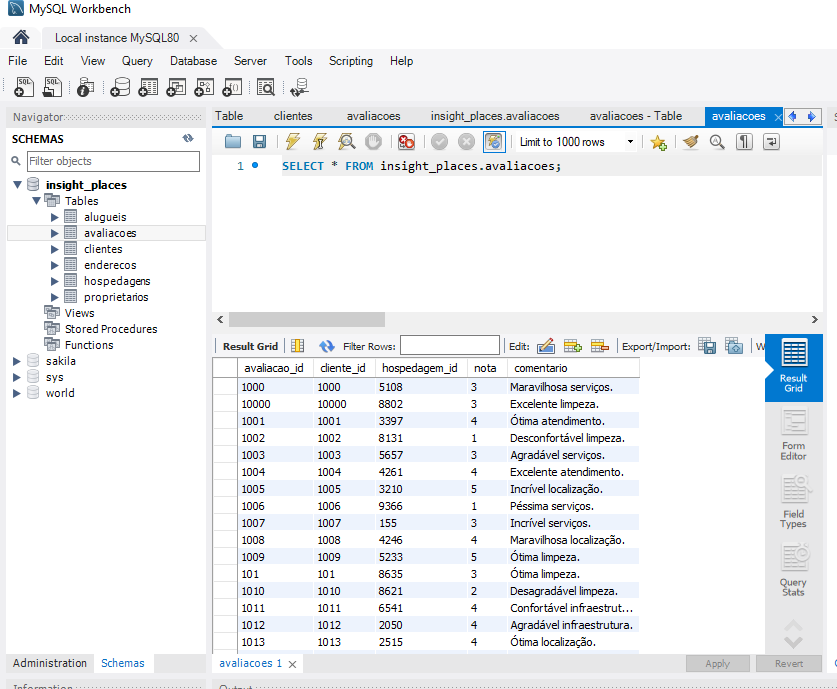Viewport: 837px width, 689px height.
Task: Create a new SQL tab icon
Action: pyautogui.click(x=23, y=87)
